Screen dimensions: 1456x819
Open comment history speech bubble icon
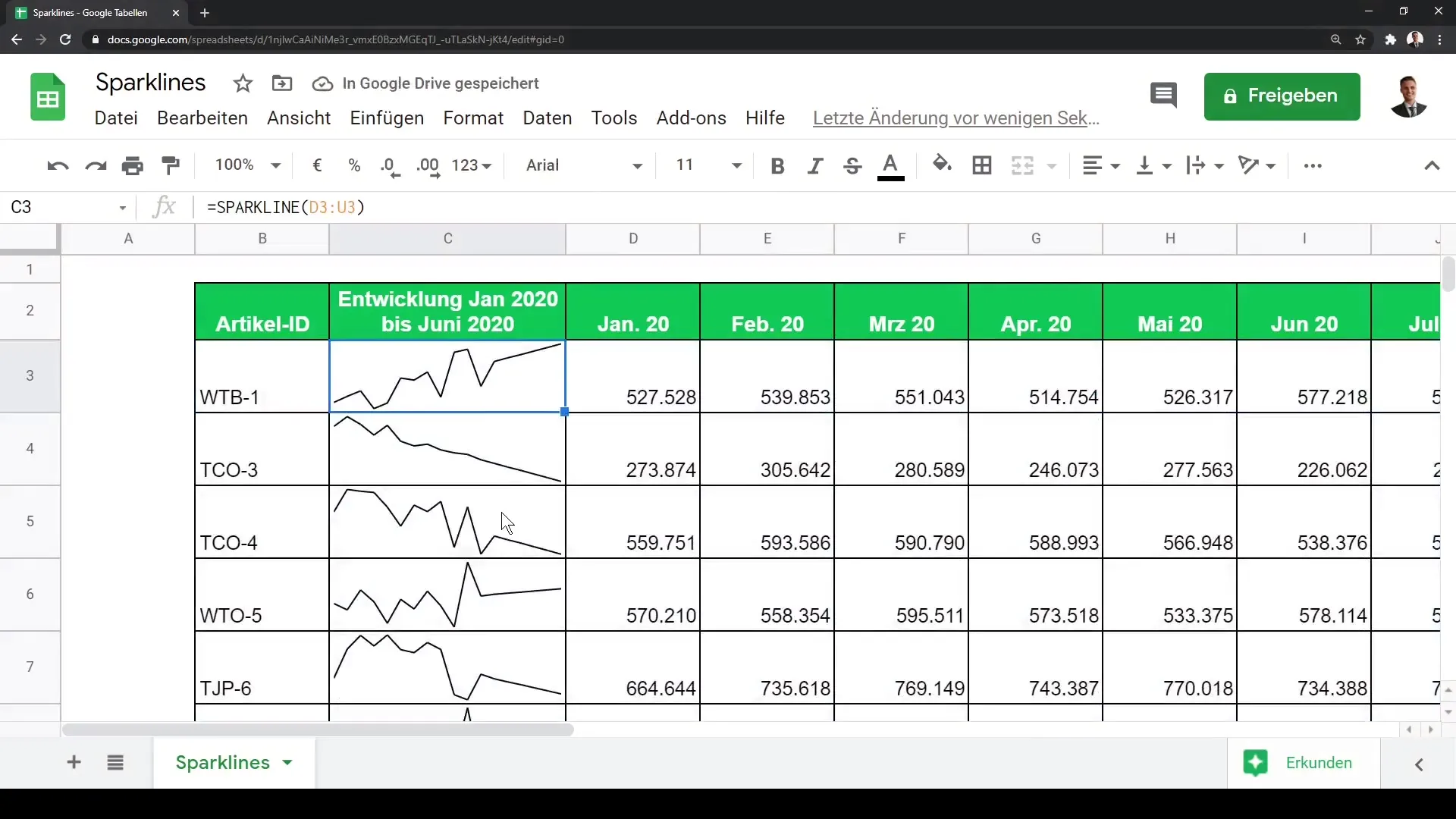[x=1163, y=96]
